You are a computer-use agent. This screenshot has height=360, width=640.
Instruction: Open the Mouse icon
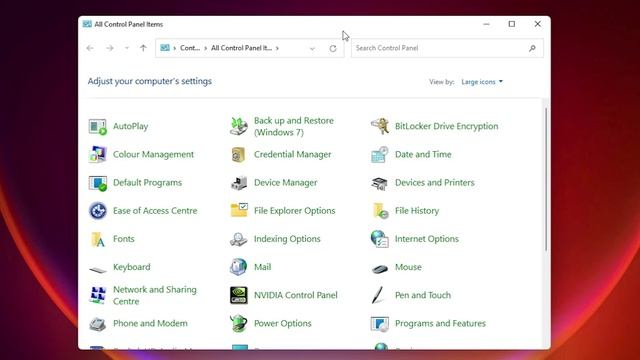[x=380, y=269]
